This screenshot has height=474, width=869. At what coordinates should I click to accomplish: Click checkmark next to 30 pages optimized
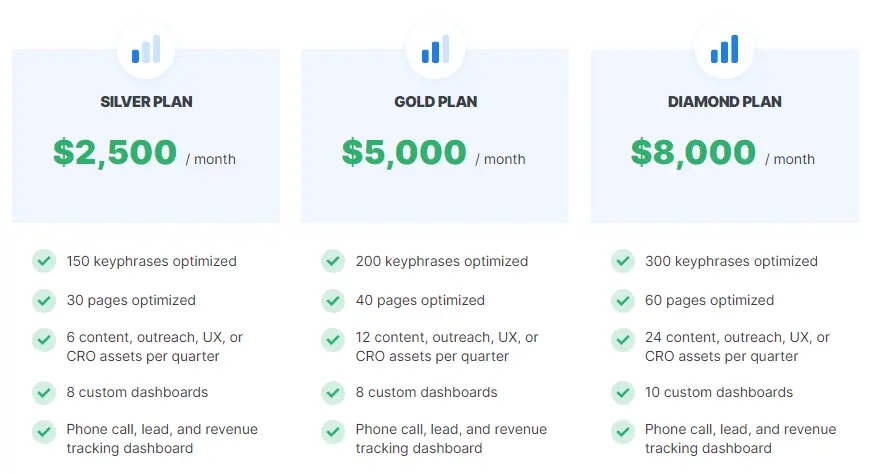pos(44,300)
